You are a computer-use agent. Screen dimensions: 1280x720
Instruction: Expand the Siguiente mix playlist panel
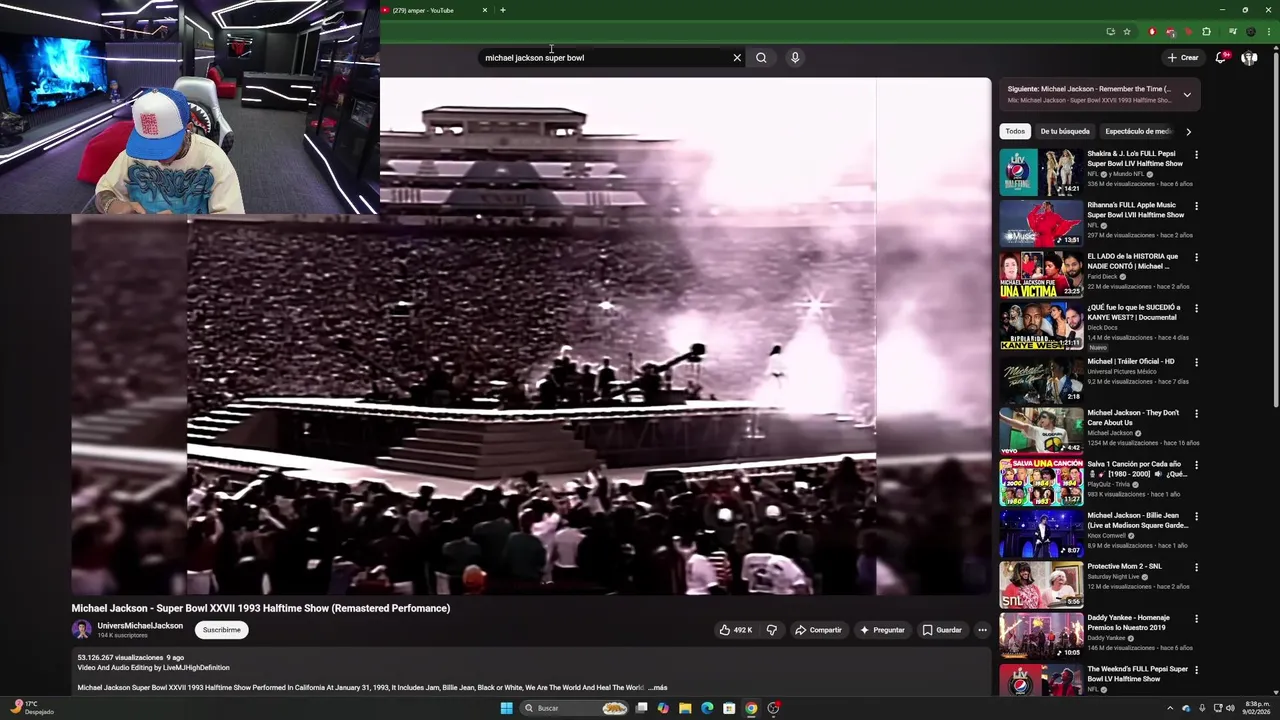(1187, 95)
